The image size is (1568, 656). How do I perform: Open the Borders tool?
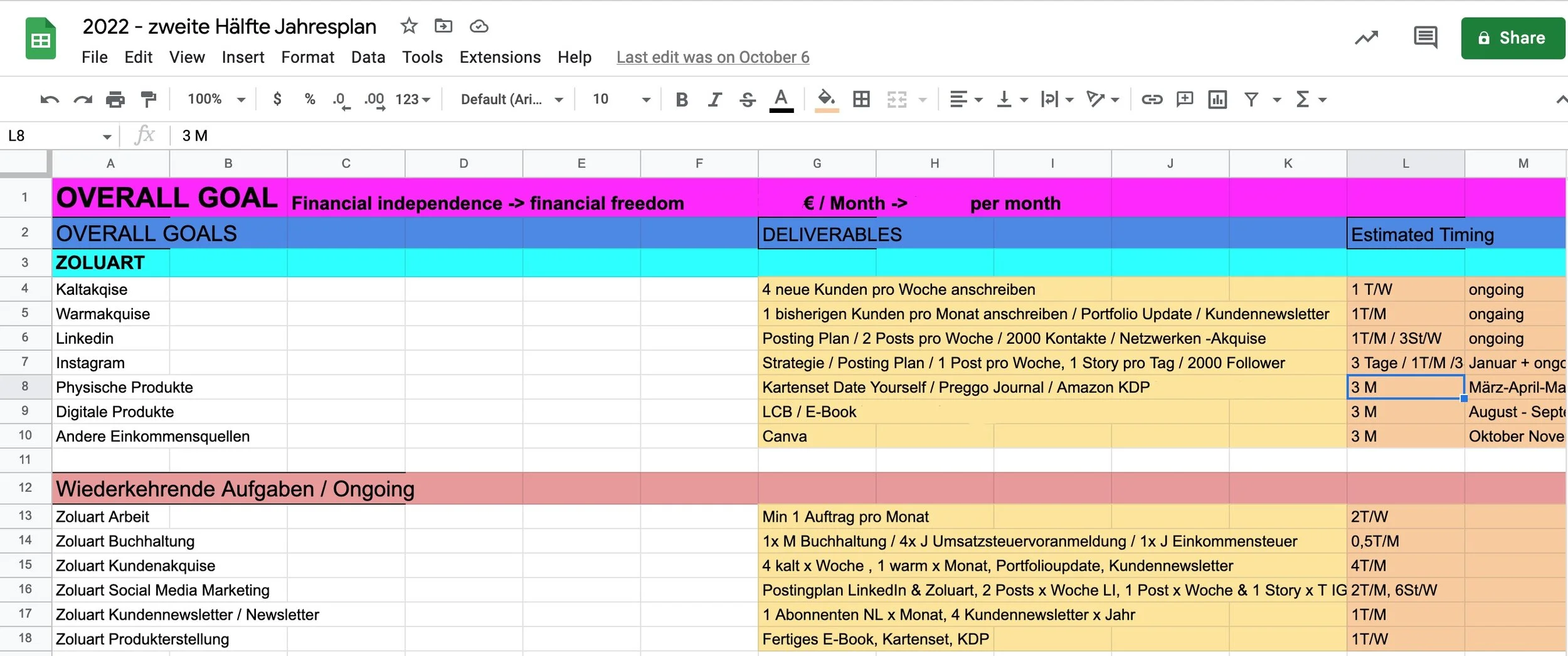(861, 99)
